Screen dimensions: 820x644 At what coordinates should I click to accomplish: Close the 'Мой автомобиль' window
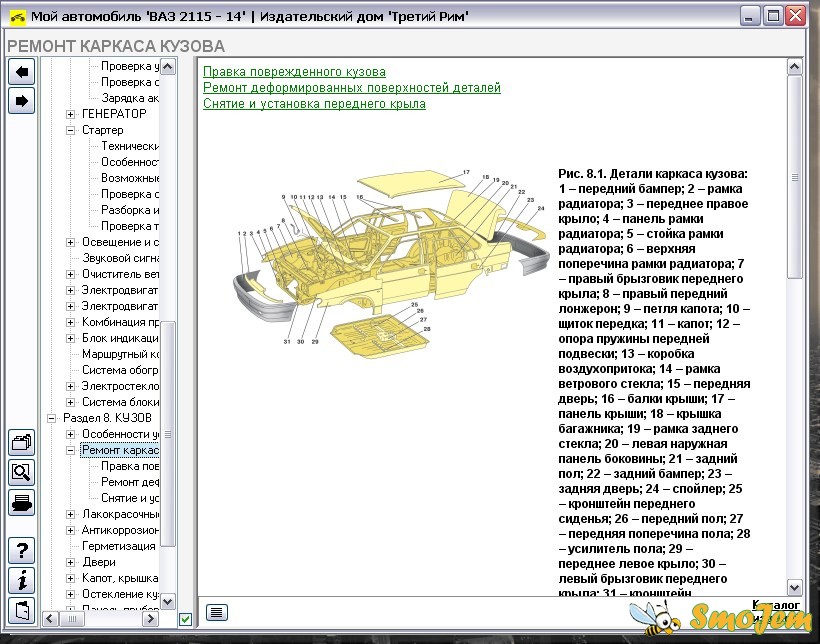click(x=795, y=16)
